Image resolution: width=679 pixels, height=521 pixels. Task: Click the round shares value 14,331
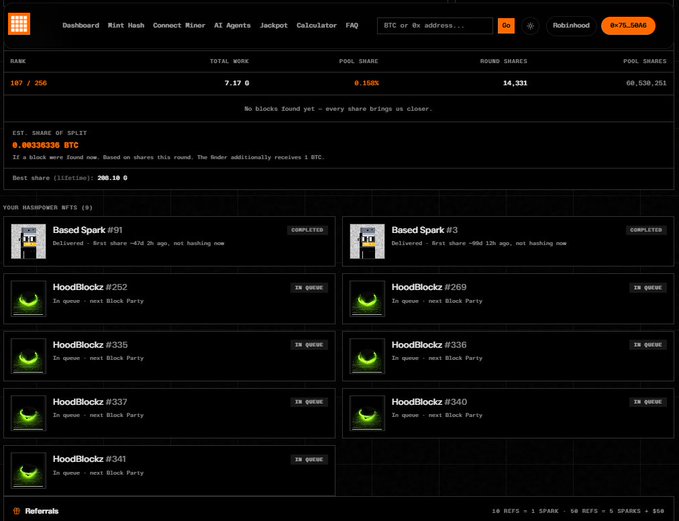coord(515,83)
